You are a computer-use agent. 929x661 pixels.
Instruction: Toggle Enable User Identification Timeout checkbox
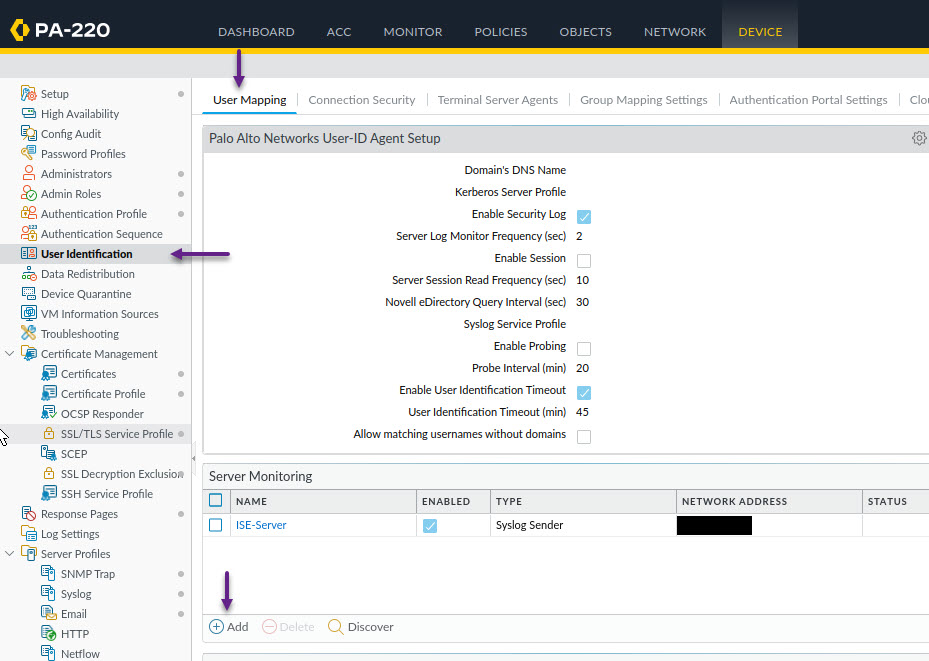click(x=584, y=392)
